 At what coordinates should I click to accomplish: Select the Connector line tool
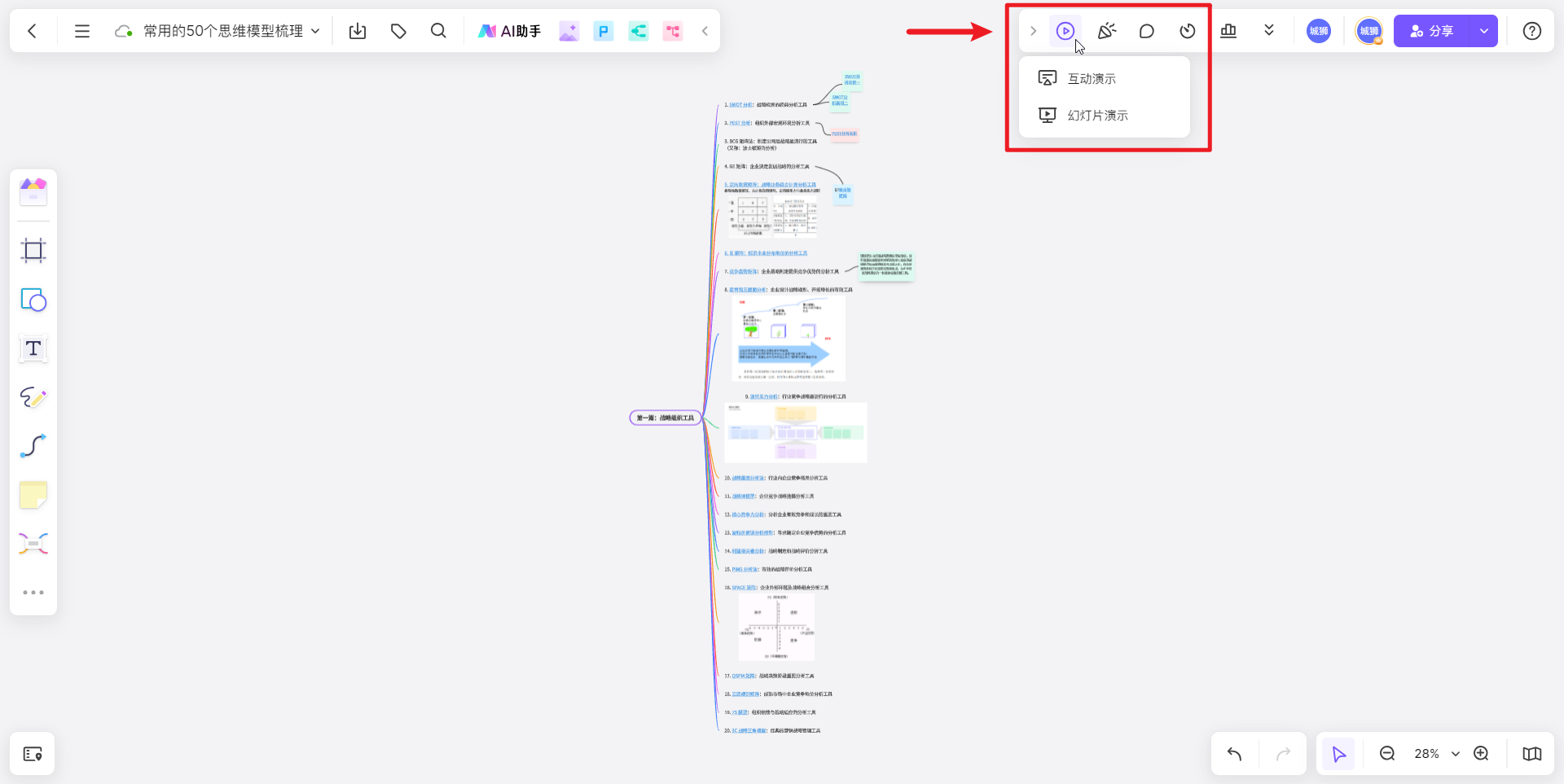coord(33,446)
